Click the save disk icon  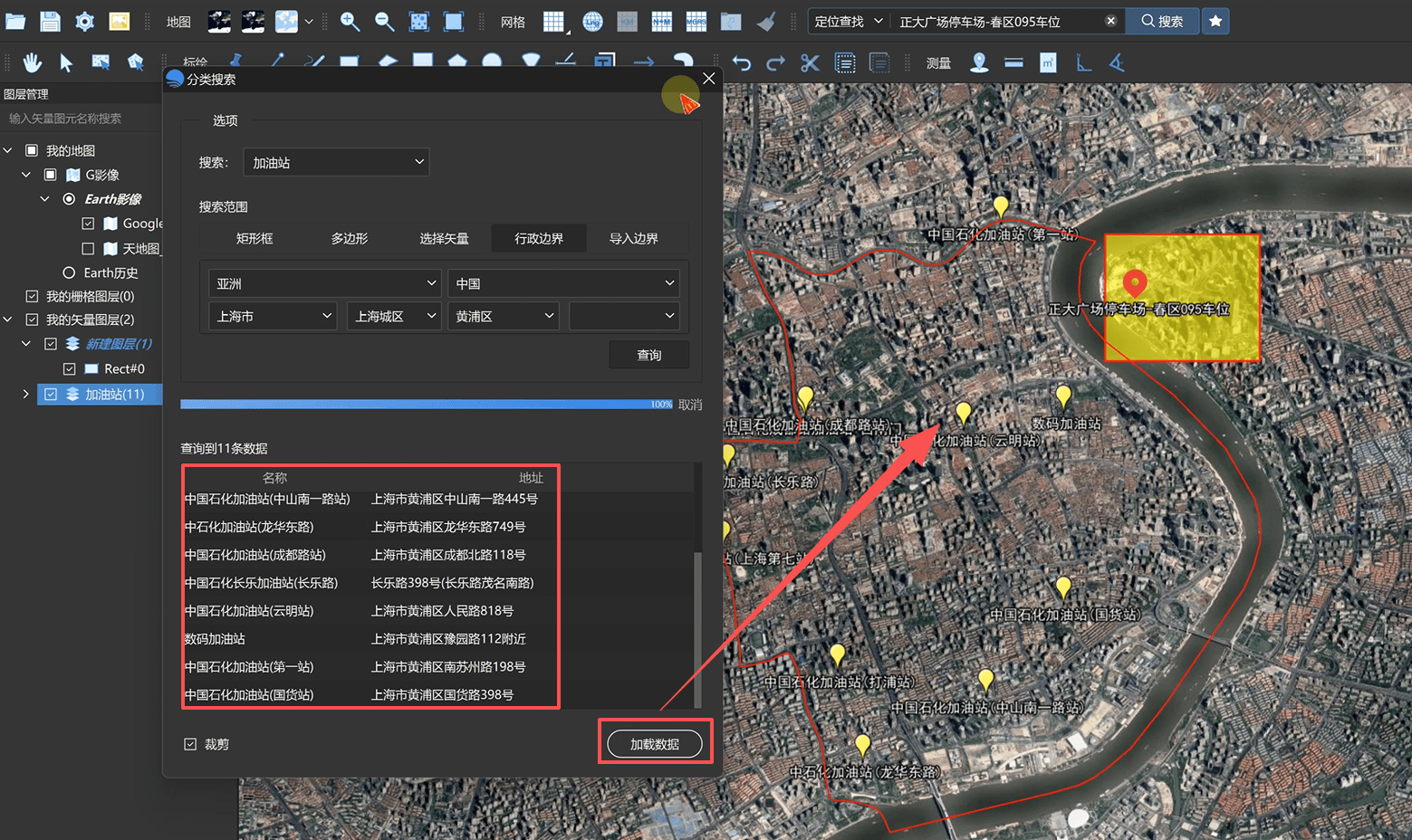point(51,21)
